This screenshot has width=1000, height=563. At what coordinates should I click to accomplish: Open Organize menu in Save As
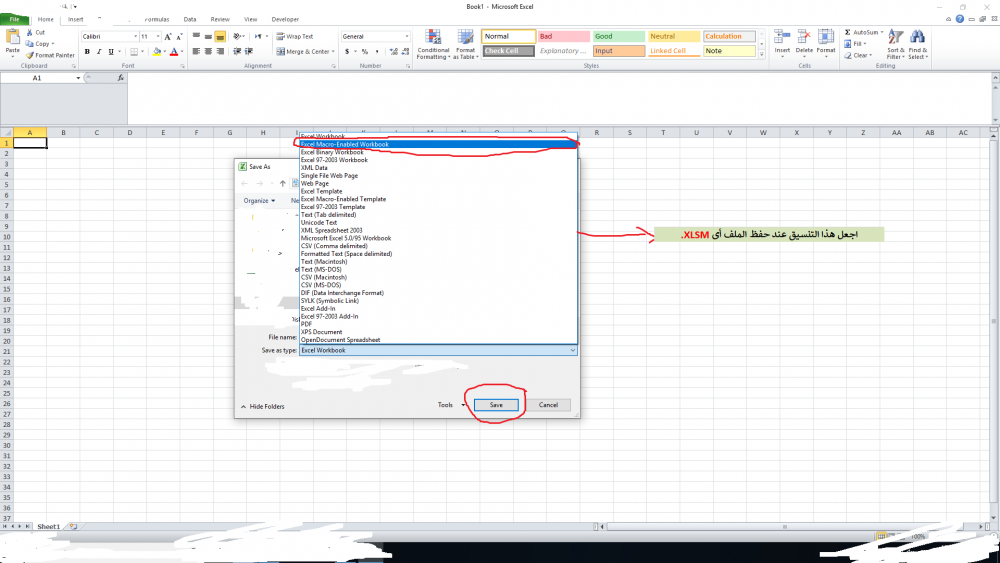tap(259, 200)
